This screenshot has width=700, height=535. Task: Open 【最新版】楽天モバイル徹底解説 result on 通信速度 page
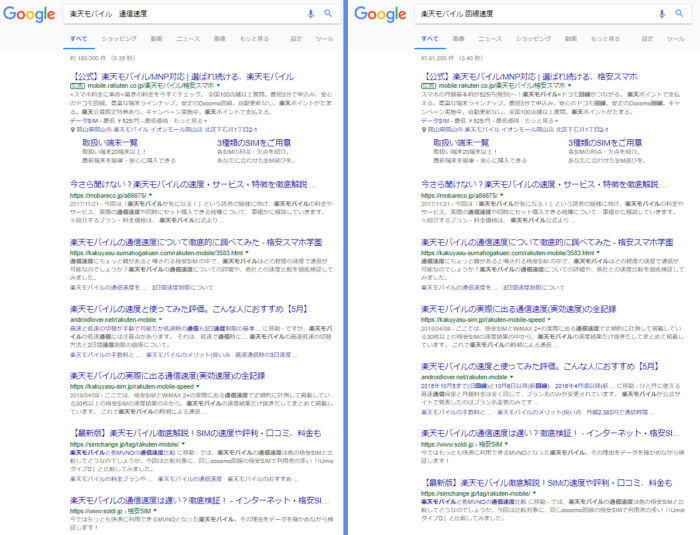pos(196,433)
